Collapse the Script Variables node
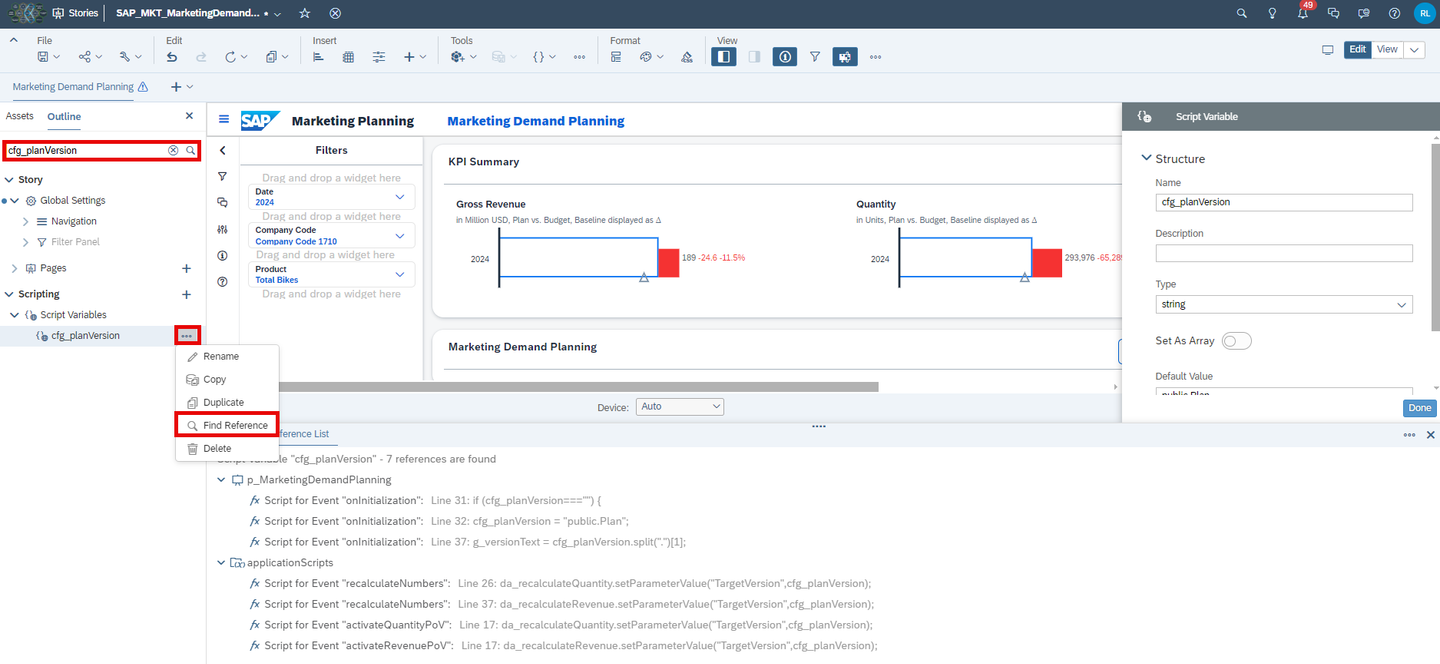The width and height of the screenshot is (1440, 664). (15, 315)
